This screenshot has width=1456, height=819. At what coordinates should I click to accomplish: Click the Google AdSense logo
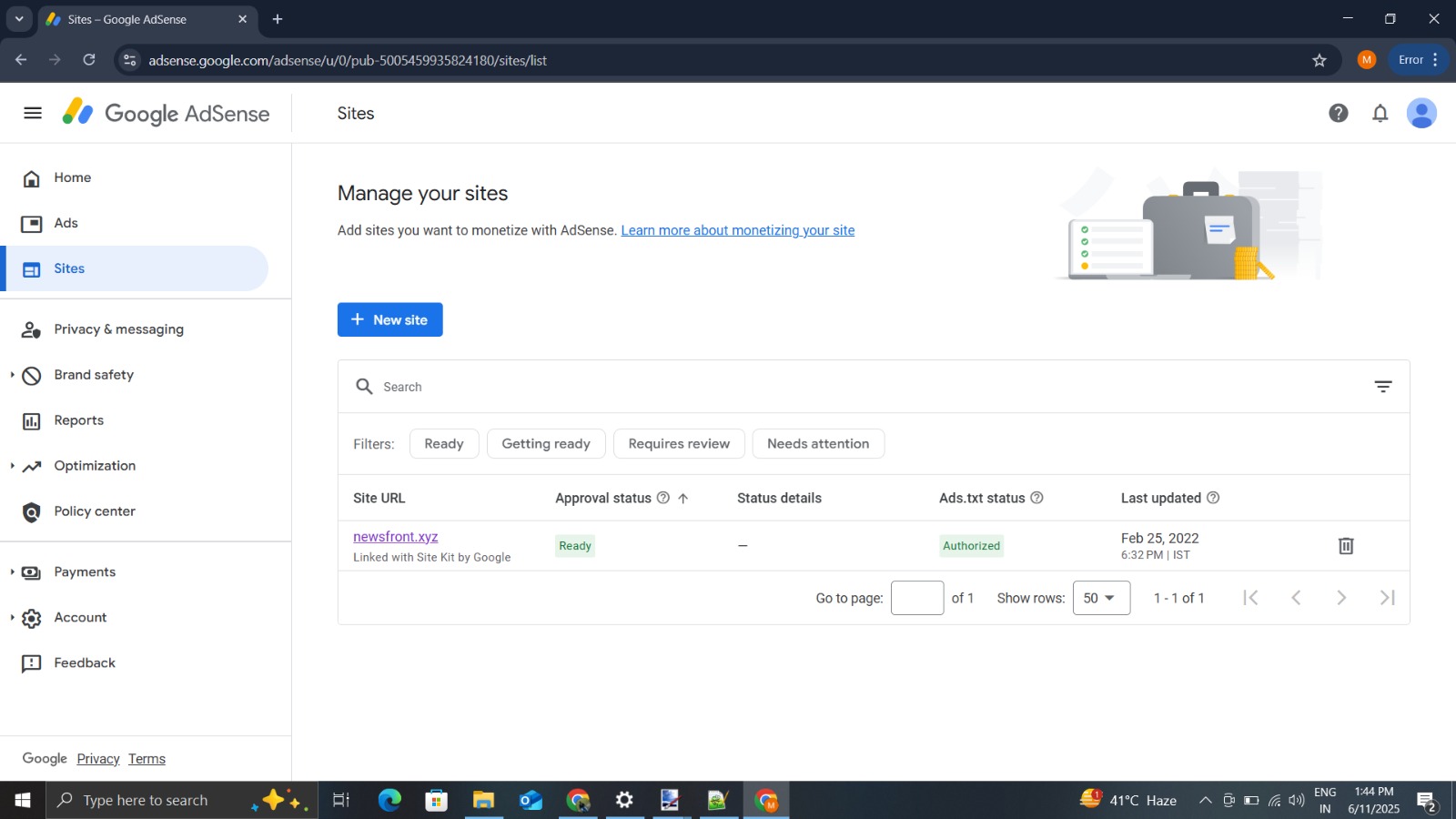pyautogui.click(x=166, y=113)
